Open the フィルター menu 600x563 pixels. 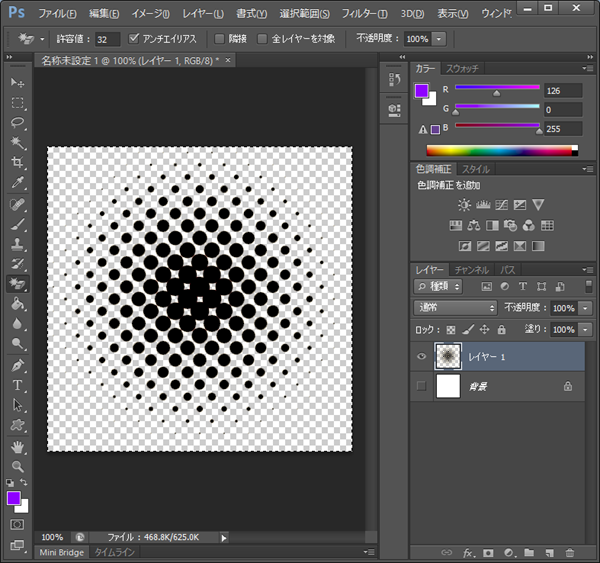tap(363, 14)
